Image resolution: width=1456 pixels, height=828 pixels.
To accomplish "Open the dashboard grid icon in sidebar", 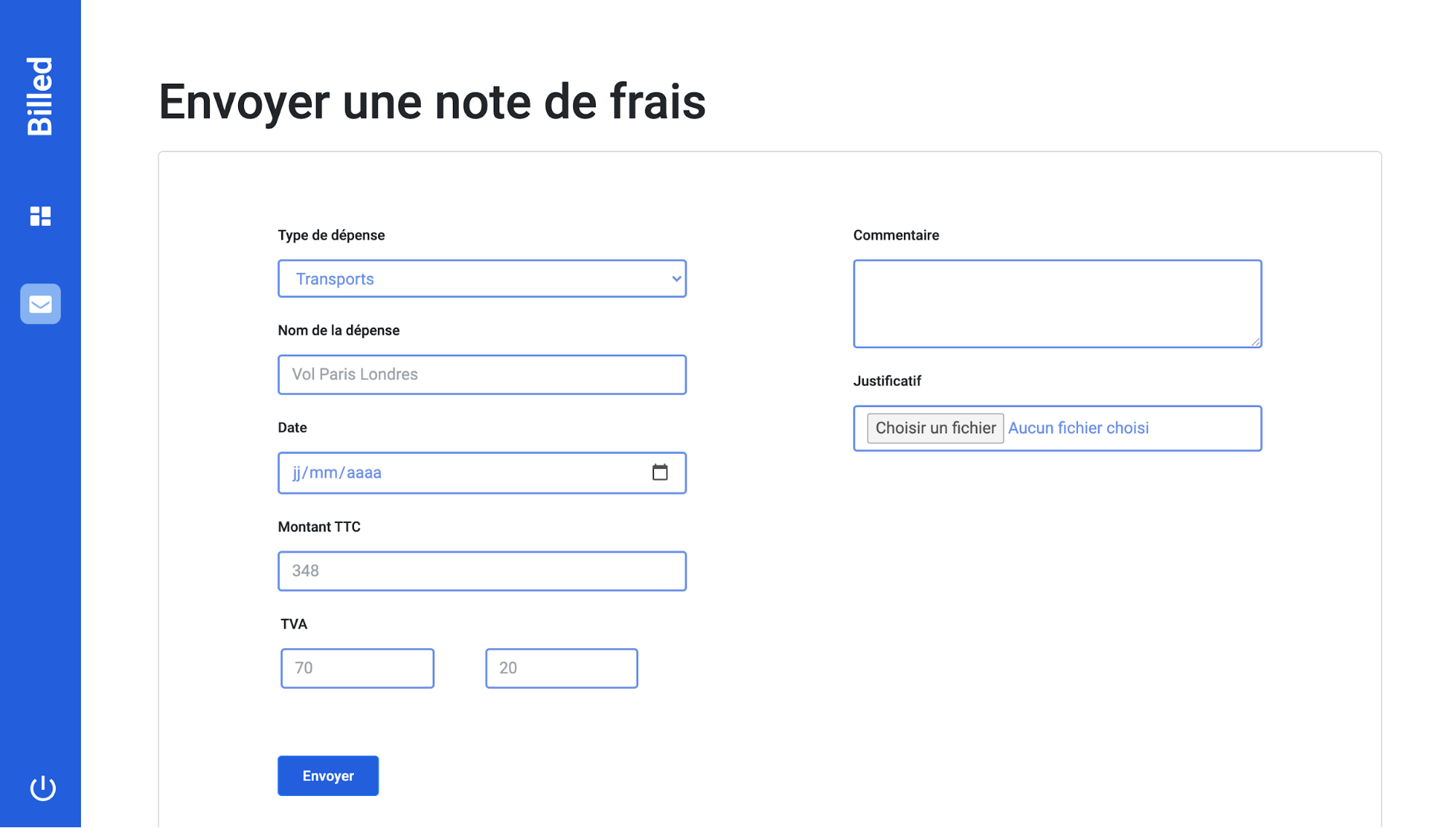I will coord(40,216).
